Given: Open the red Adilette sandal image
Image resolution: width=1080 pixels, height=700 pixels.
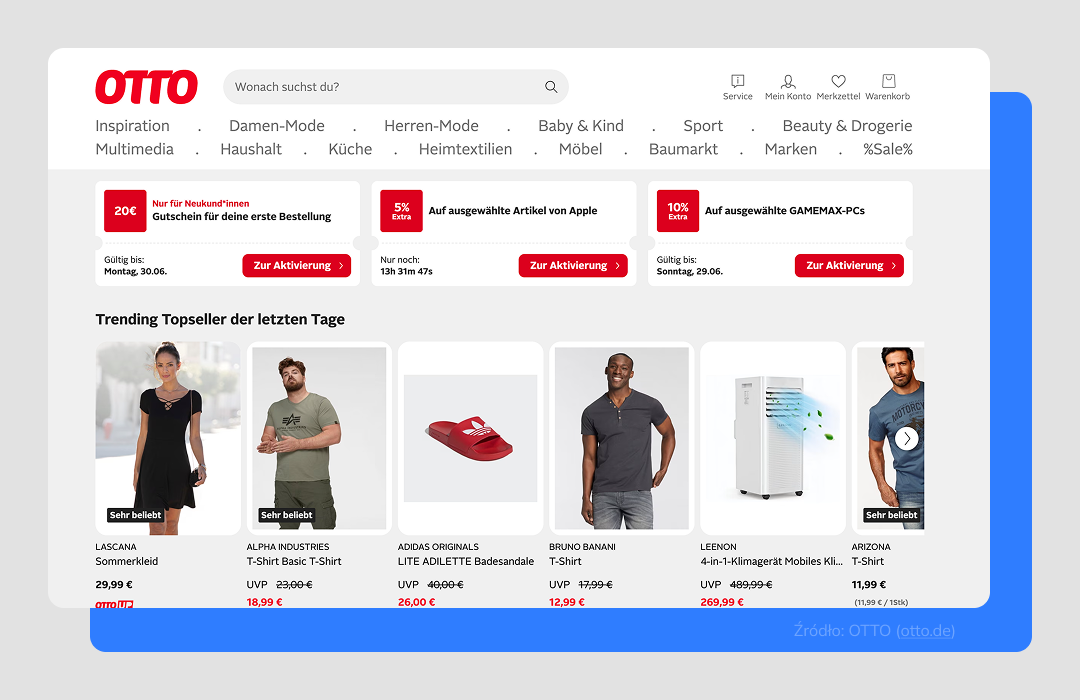Looking at the screenshot, I should pos(470,438).
